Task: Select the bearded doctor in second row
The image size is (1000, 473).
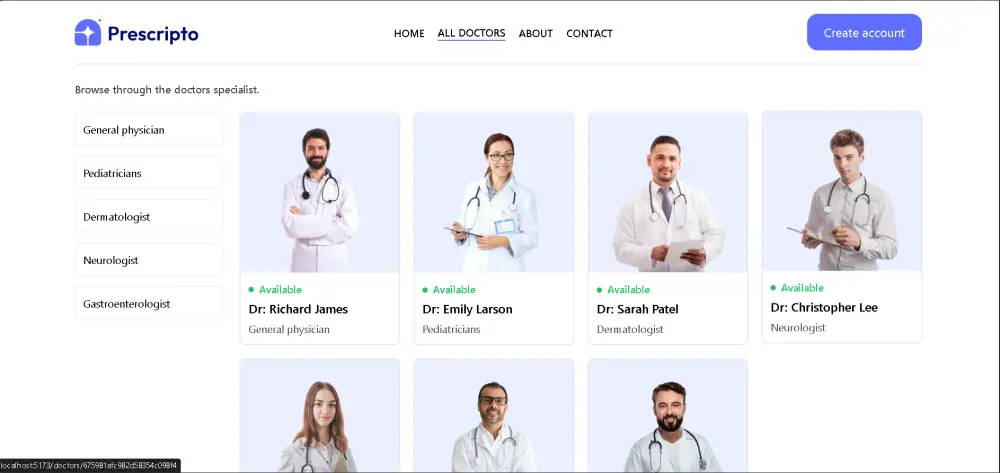Action: (668, 416)
